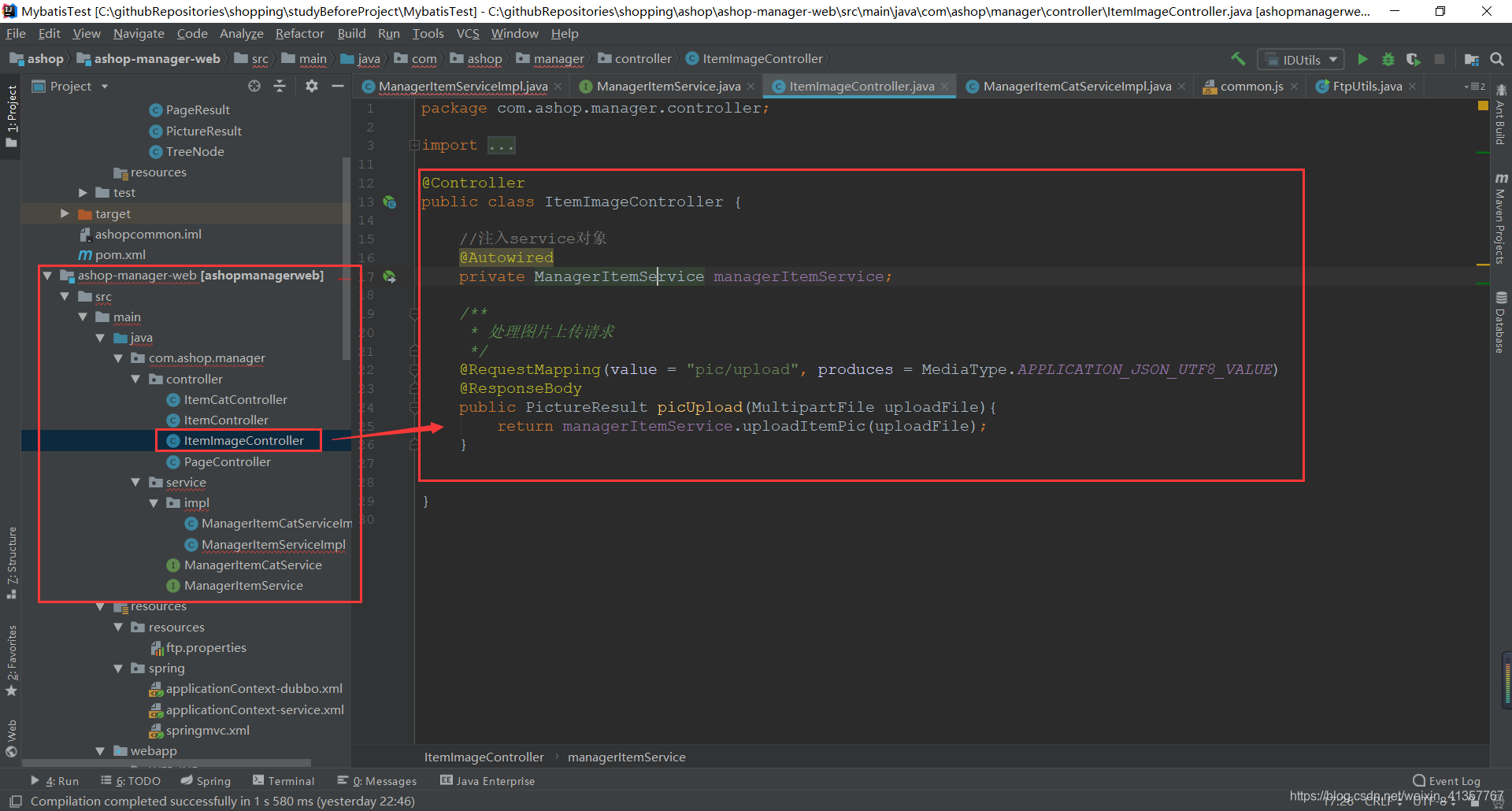The height and width of the screenshot is (811, 1512).
Task: Click the Project panel vertical scrollbar
Action: point(346,260)
